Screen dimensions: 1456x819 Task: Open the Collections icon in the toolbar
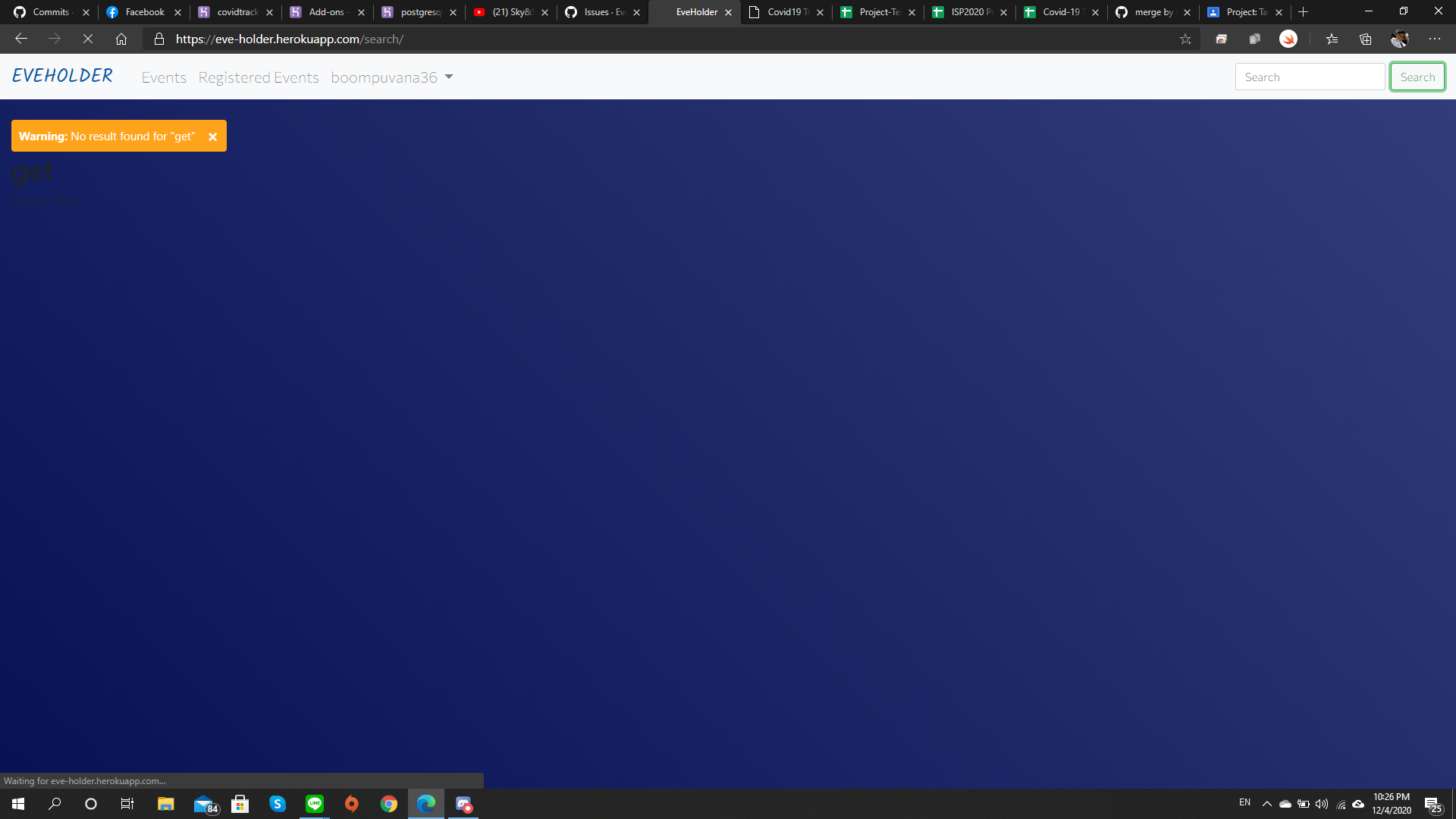pos(1366,39)
